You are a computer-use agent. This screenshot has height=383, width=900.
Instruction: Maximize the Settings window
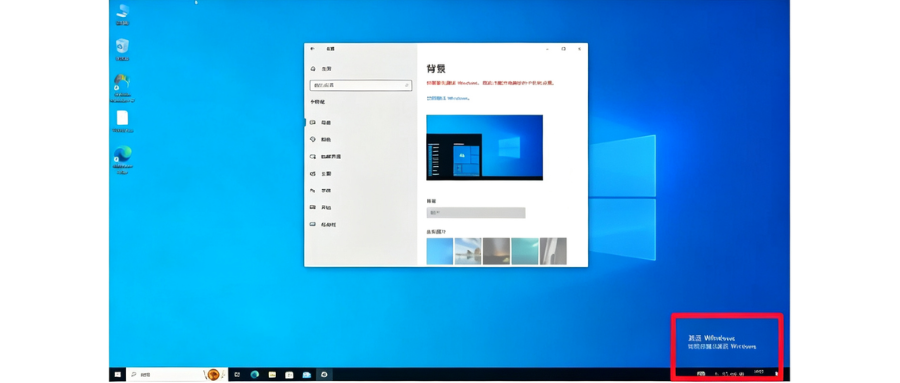coord(564,49)
